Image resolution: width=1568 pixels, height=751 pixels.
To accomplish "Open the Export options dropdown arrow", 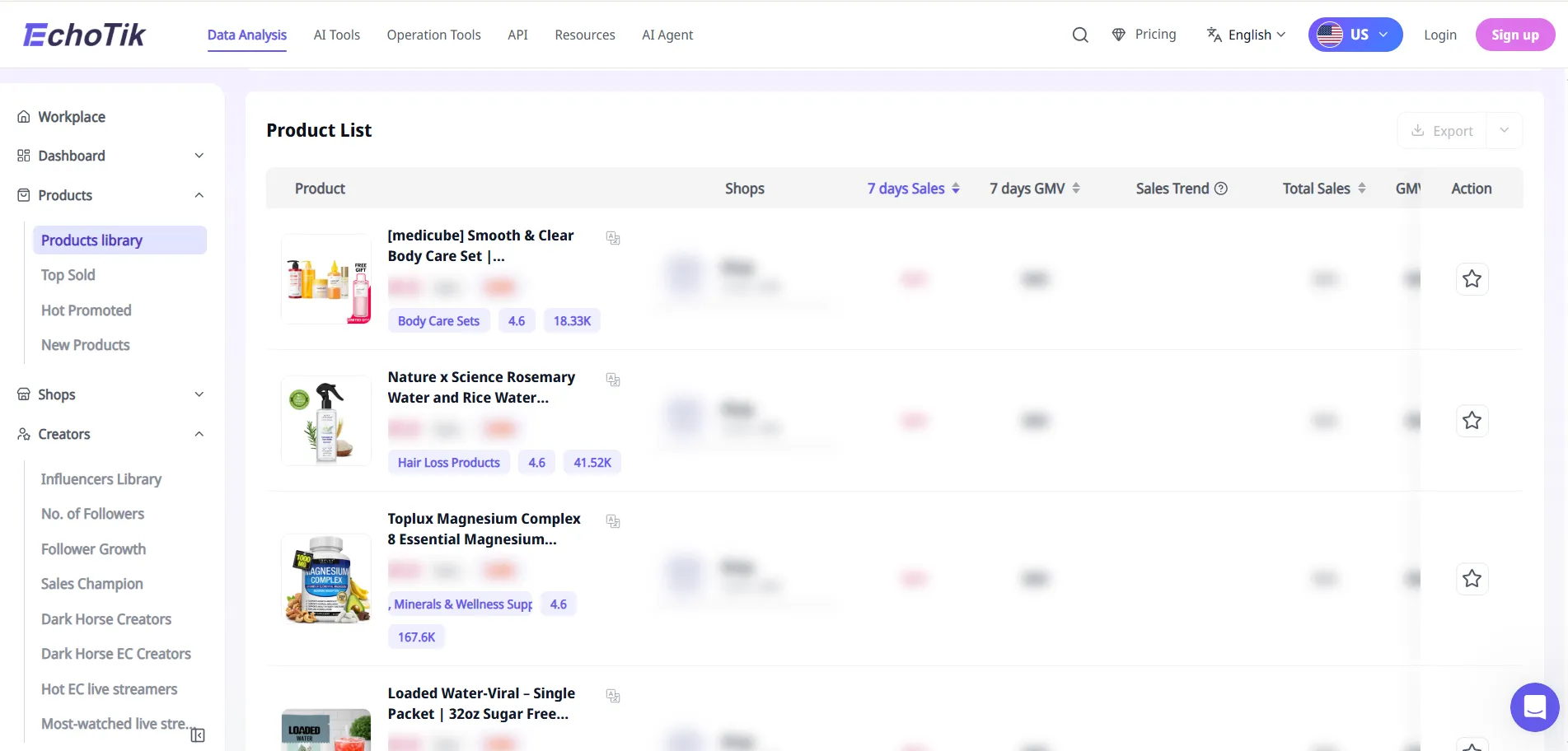I will tap(1505, 130).
